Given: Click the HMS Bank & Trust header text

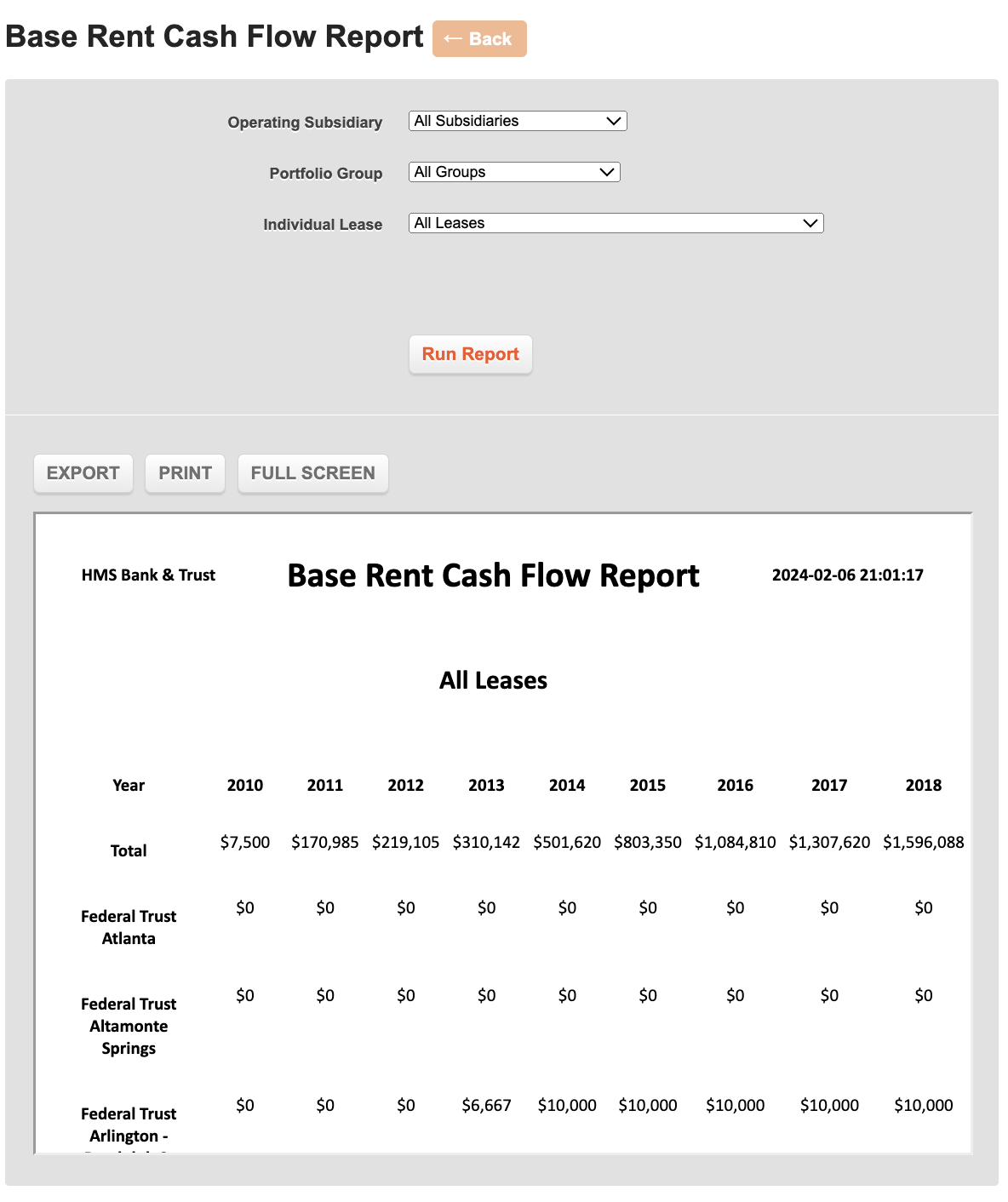Looking at the screenshot, I should coord(148,575).
